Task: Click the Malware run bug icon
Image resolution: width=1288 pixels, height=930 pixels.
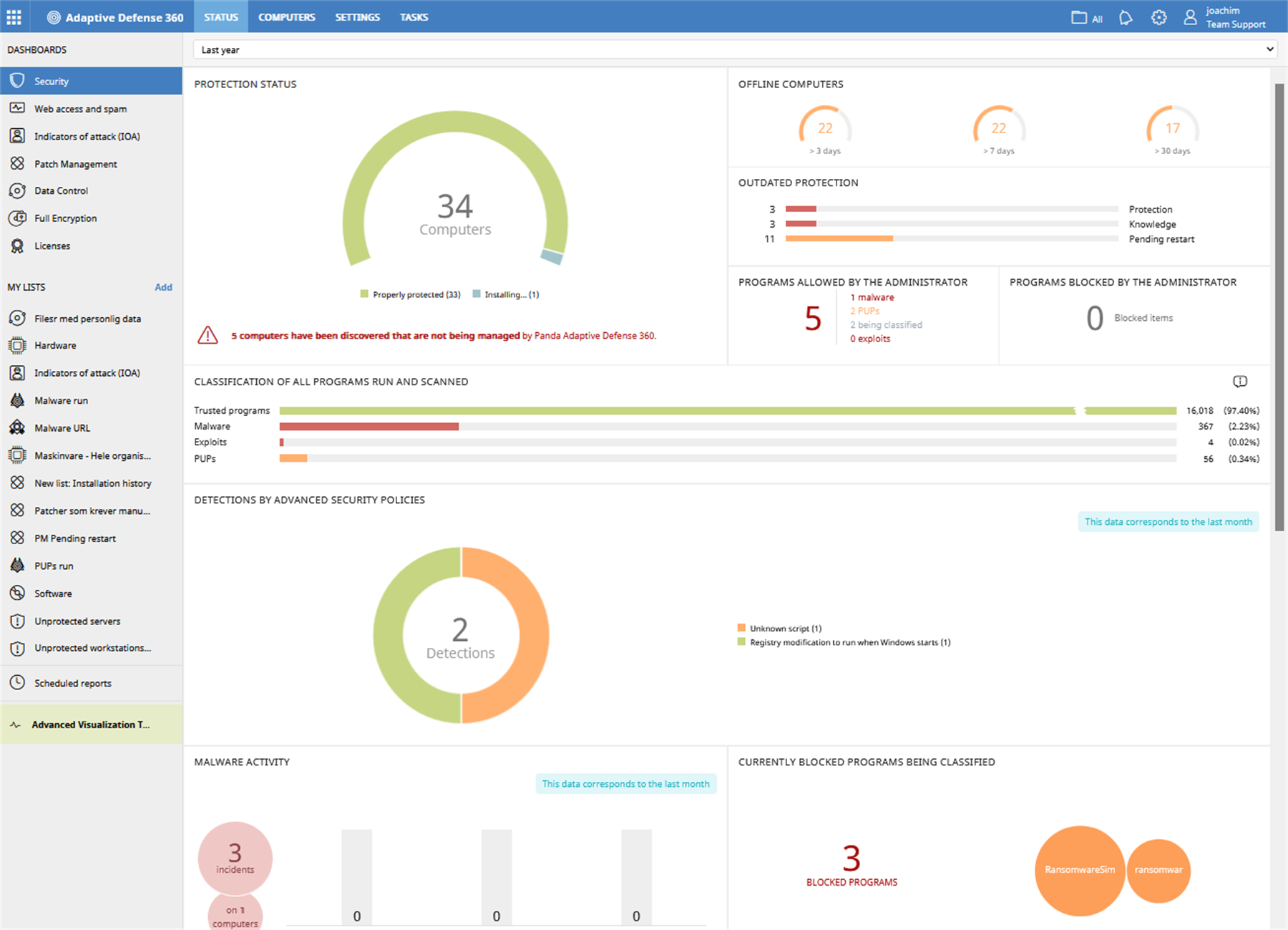Action: 18,400
